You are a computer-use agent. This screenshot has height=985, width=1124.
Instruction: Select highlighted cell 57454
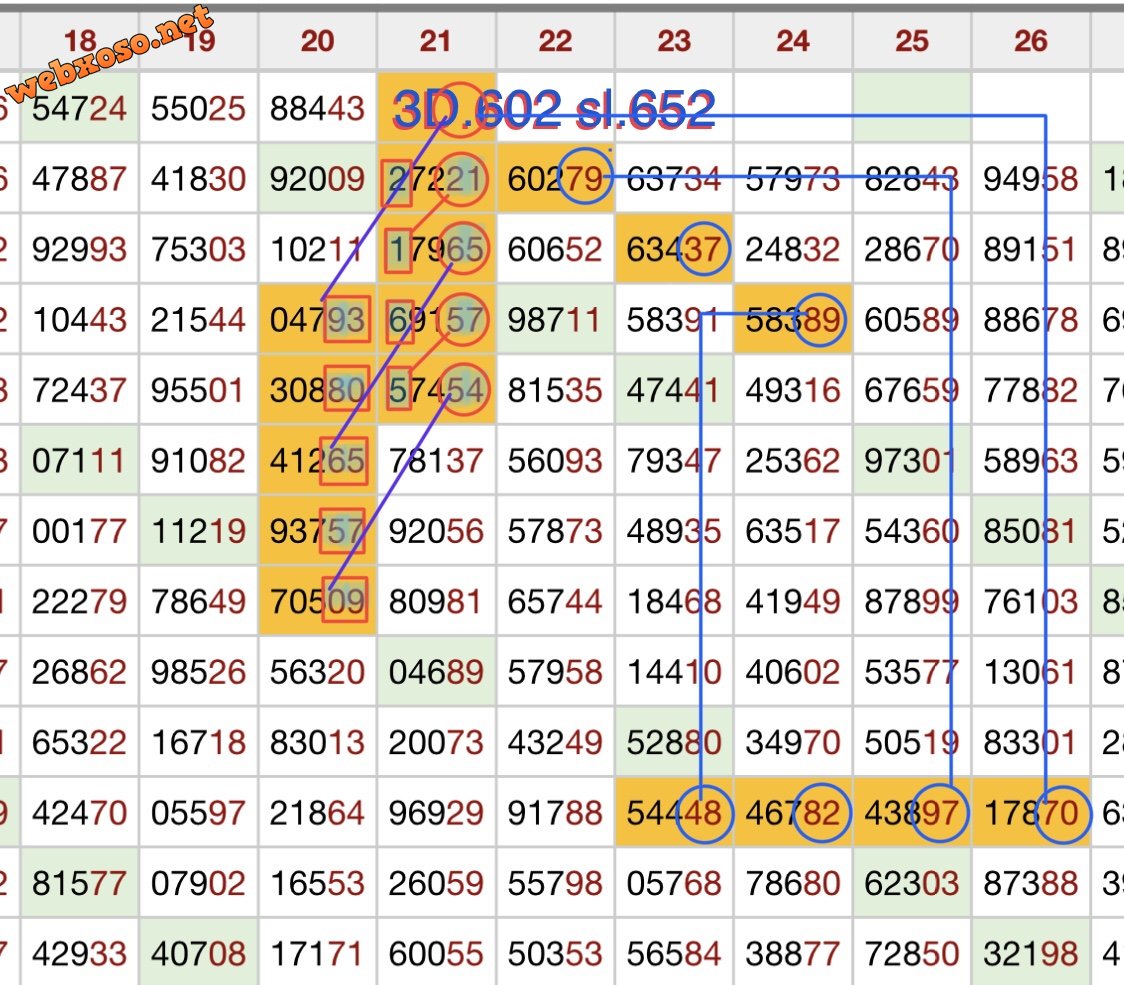click(436, 390)
